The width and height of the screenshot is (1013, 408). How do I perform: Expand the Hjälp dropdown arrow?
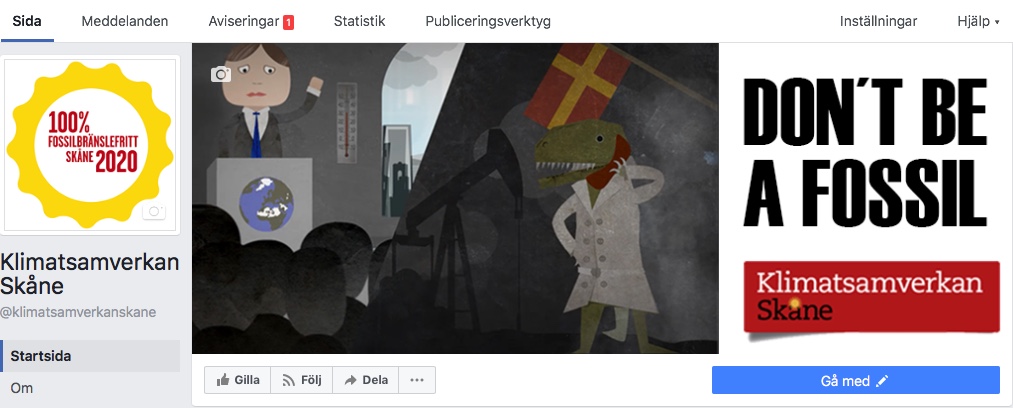tap(997, 22)
